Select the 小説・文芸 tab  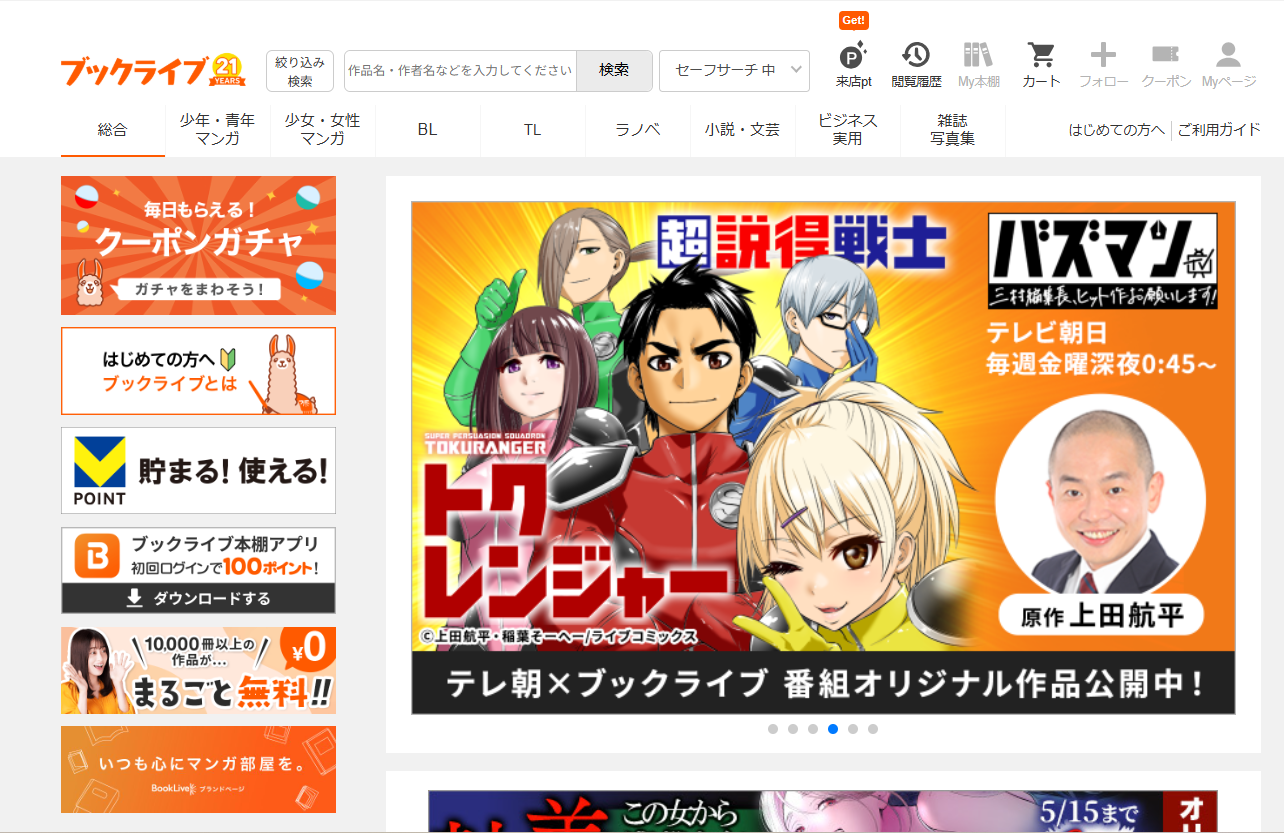point(743,130)
